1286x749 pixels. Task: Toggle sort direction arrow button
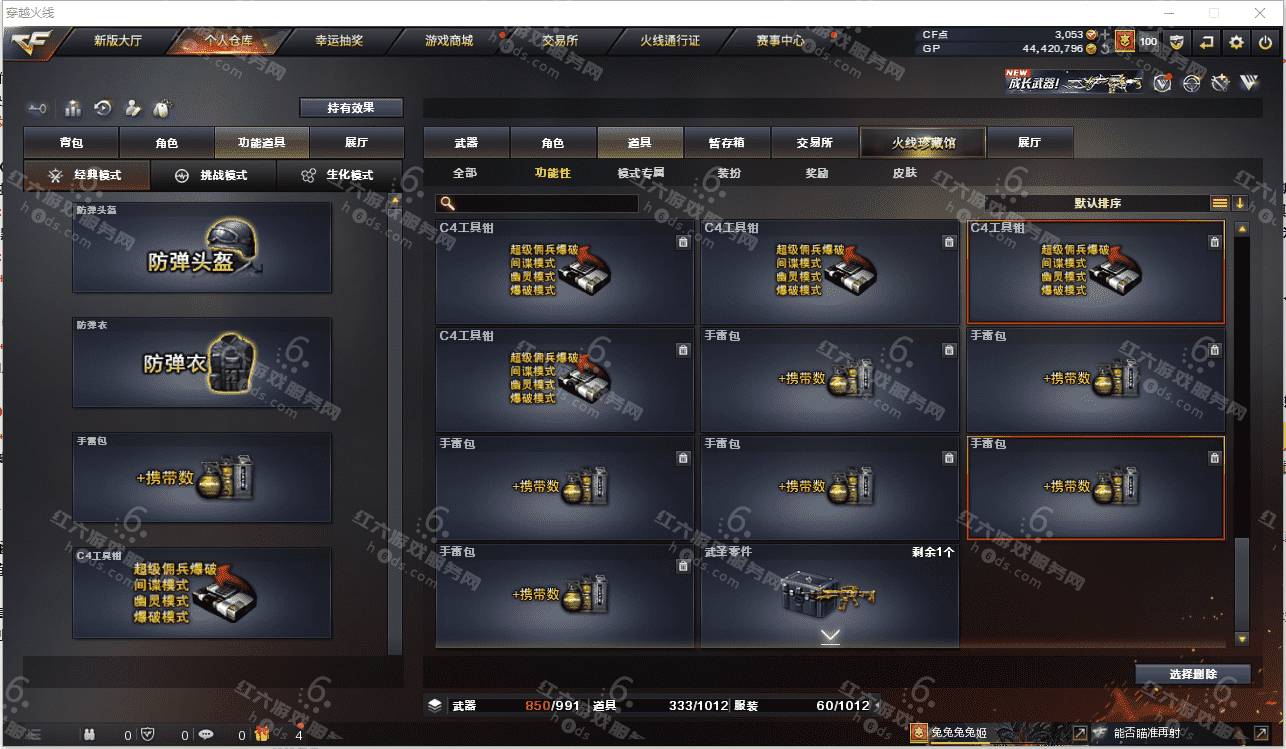pyautogui.click(x=1240, y=203)
